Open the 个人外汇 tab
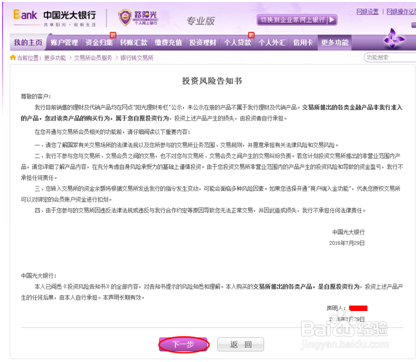The height and width of the screenshot is (362, 418). (x=272, y=43)
